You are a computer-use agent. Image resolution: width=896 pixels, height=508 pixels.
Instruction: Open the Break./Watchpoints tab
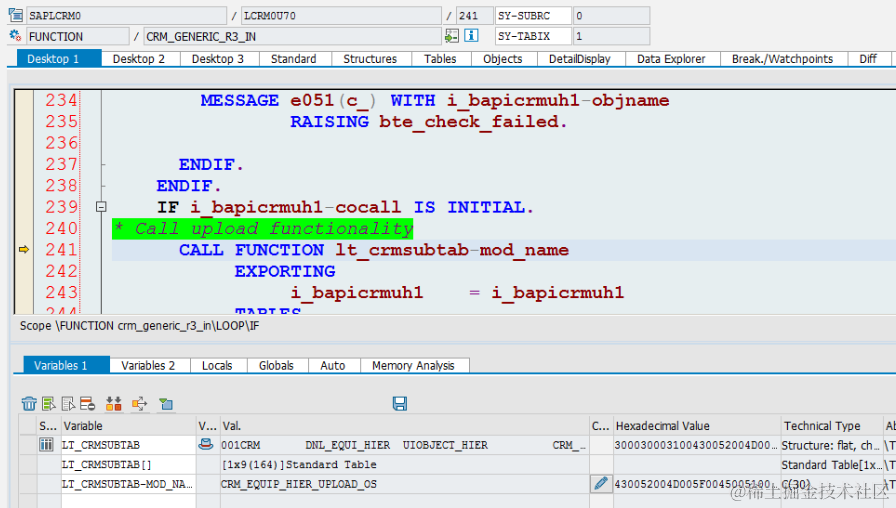783,59
